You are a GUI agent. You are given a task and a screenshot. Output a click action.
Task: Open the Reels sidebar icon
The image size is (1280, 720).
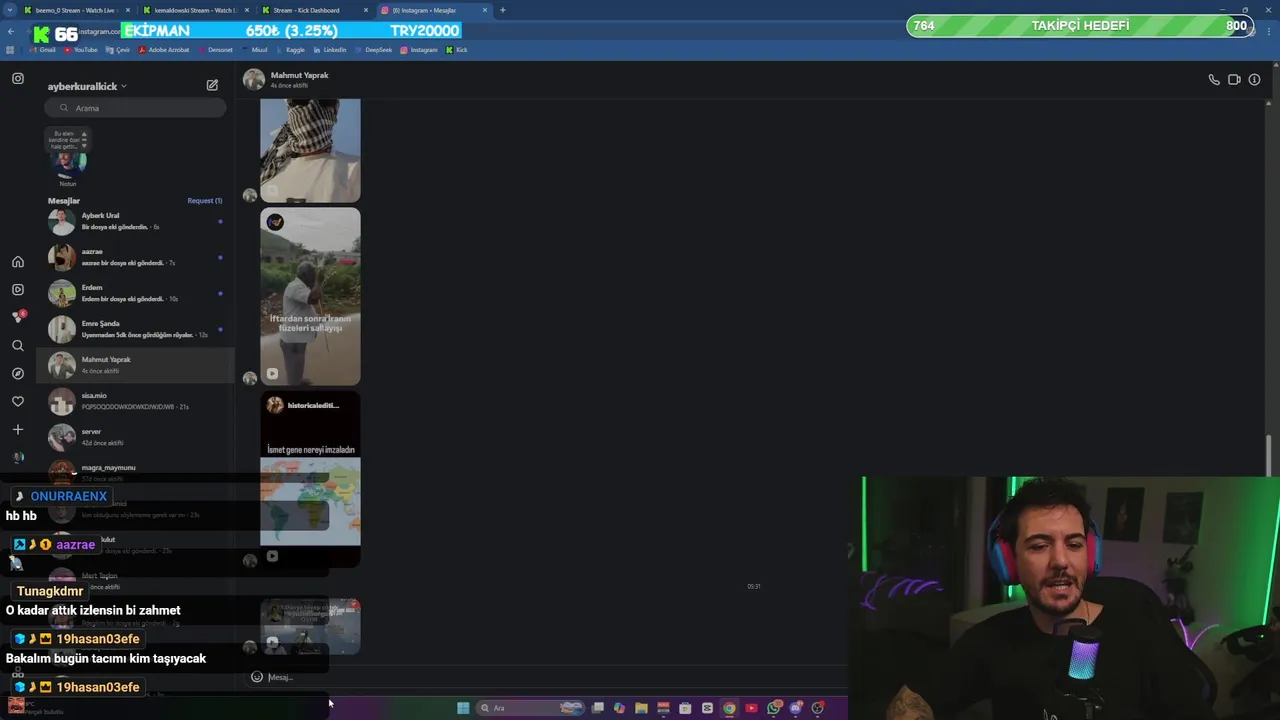tap(18, 289)
